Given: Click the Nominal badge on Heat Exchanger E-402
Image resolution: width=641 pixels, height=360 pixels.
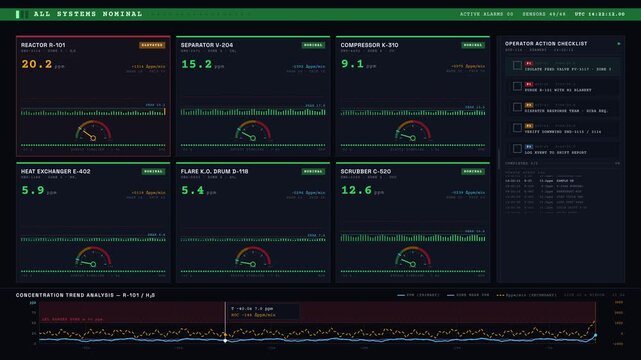Looking at the screenshot, I should pyautogui.click(x=153, y=171).
